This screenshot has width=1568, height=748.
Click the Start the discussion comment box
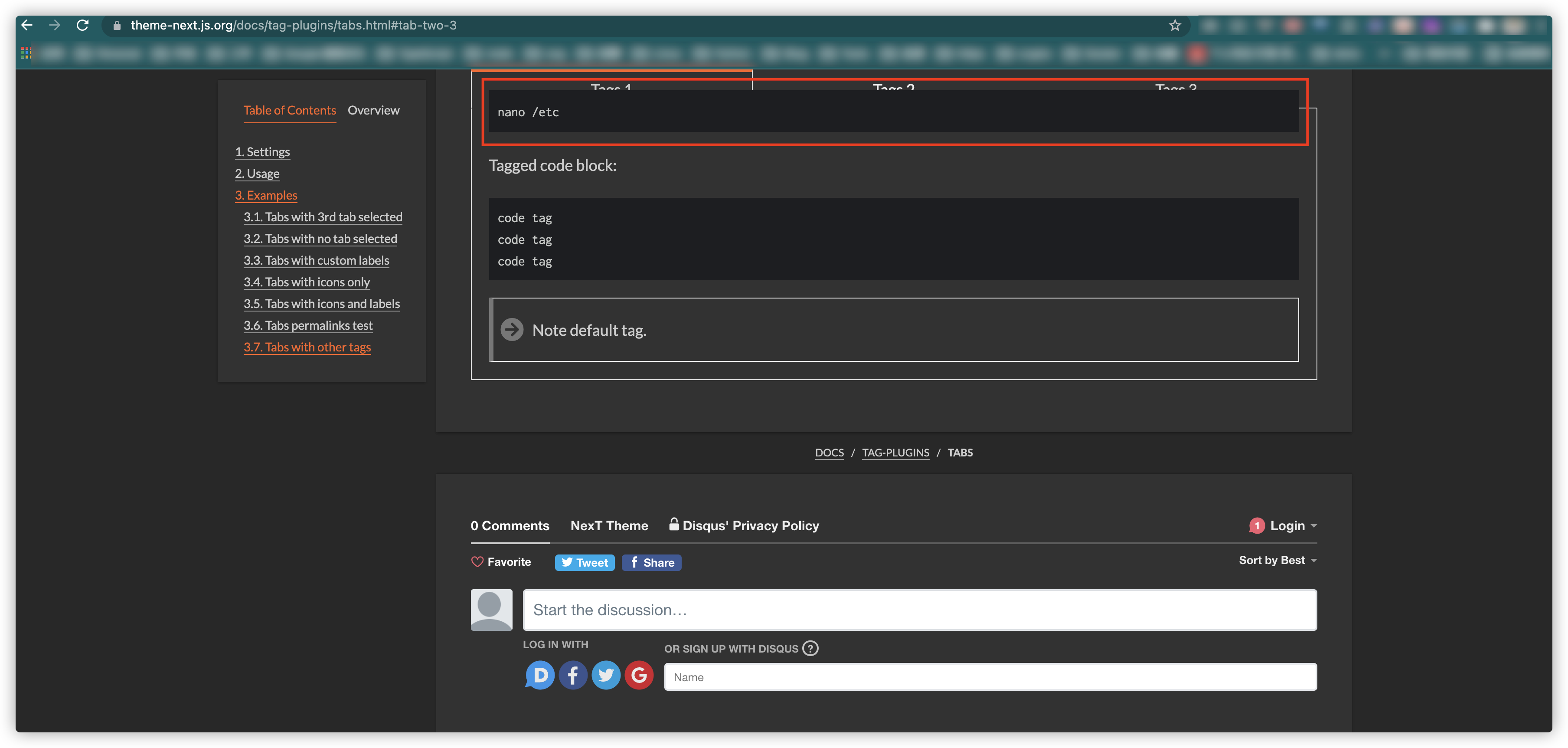(919, 609)
